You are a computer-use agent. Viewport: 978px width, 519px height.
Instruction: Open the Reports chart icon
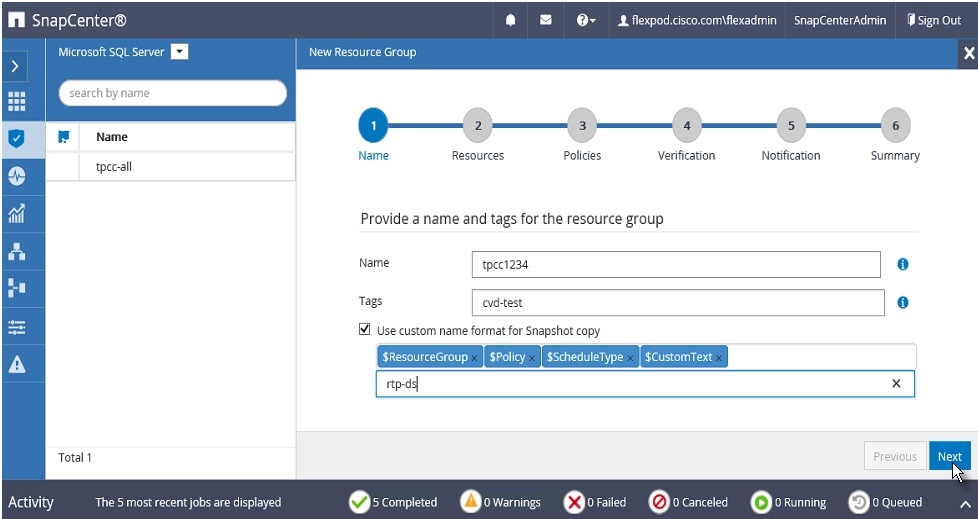point(16,213)
